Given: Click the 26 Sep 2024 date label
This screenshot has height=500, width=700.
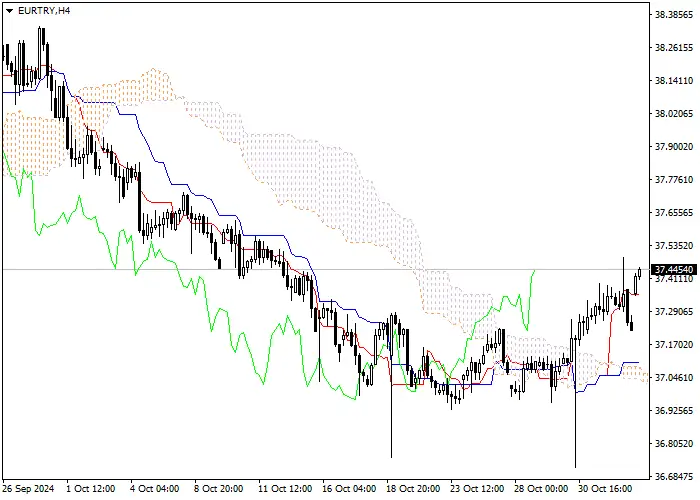Looking at the screenshot, I should [29, 489].
